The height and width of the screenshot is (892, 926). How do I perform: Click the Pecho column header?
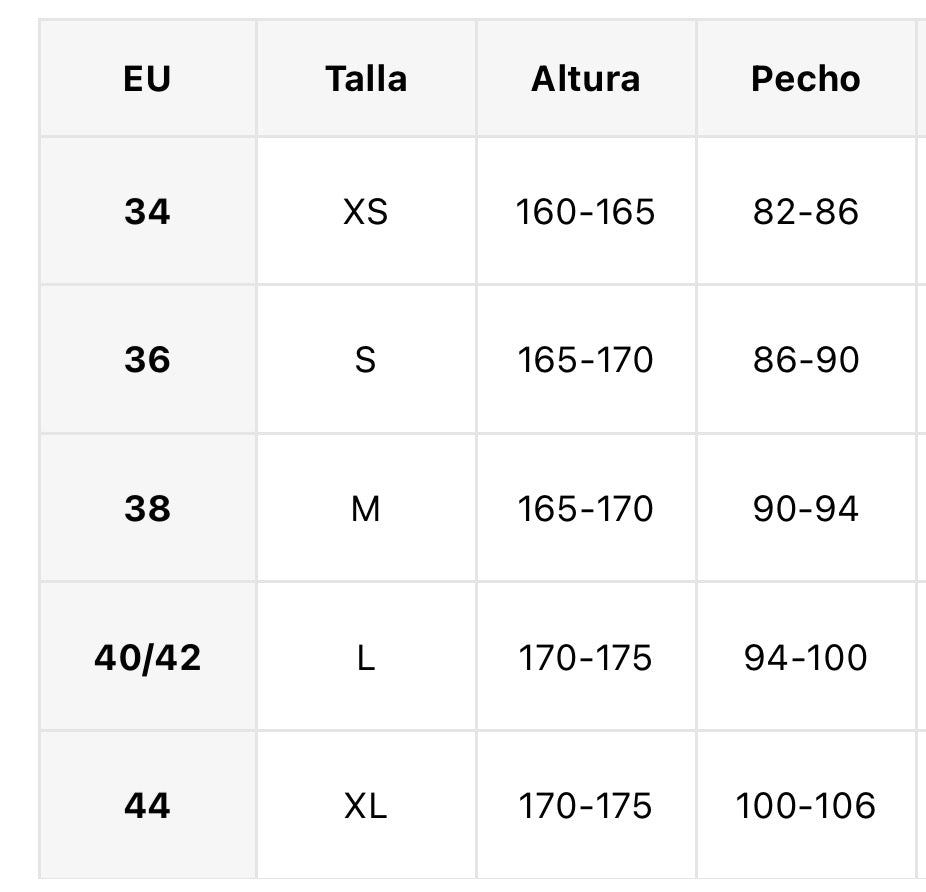point(806,79)
